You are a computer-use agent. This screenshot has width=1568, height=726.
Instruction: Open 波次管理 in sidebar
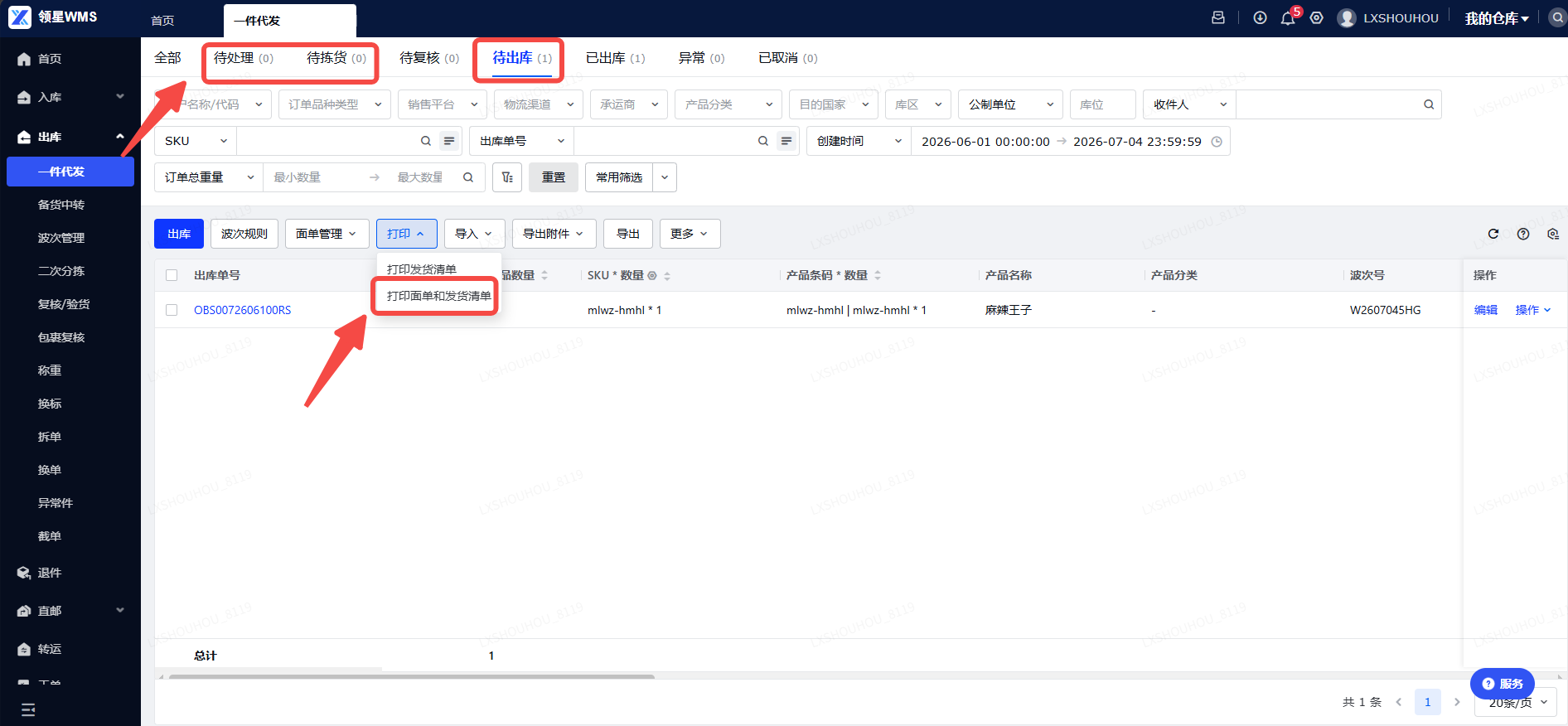pyautogui.click(x=61, y=238)
